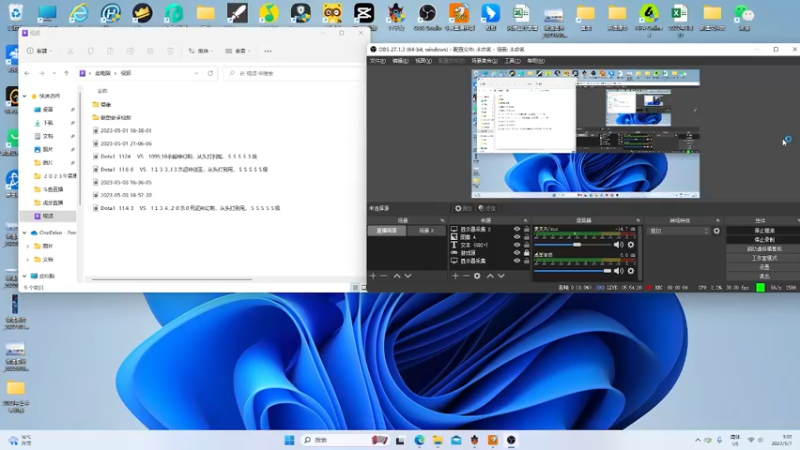Expand address bar history dropdown chevron
800x450 pixels.
(196, 73)
